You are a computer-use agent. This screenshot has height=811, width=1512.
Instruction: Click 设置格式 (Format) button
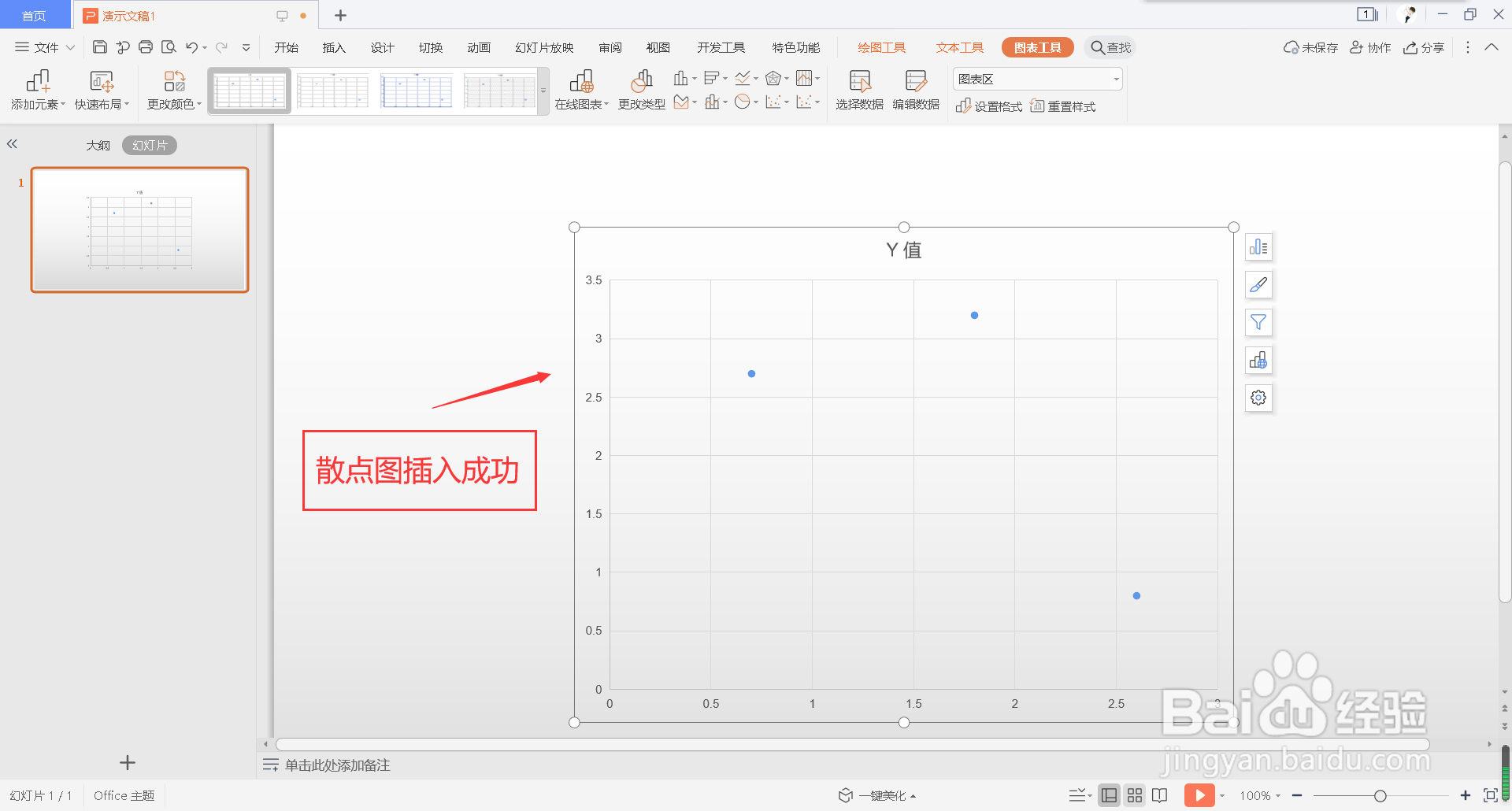click(x=989, y=106)
